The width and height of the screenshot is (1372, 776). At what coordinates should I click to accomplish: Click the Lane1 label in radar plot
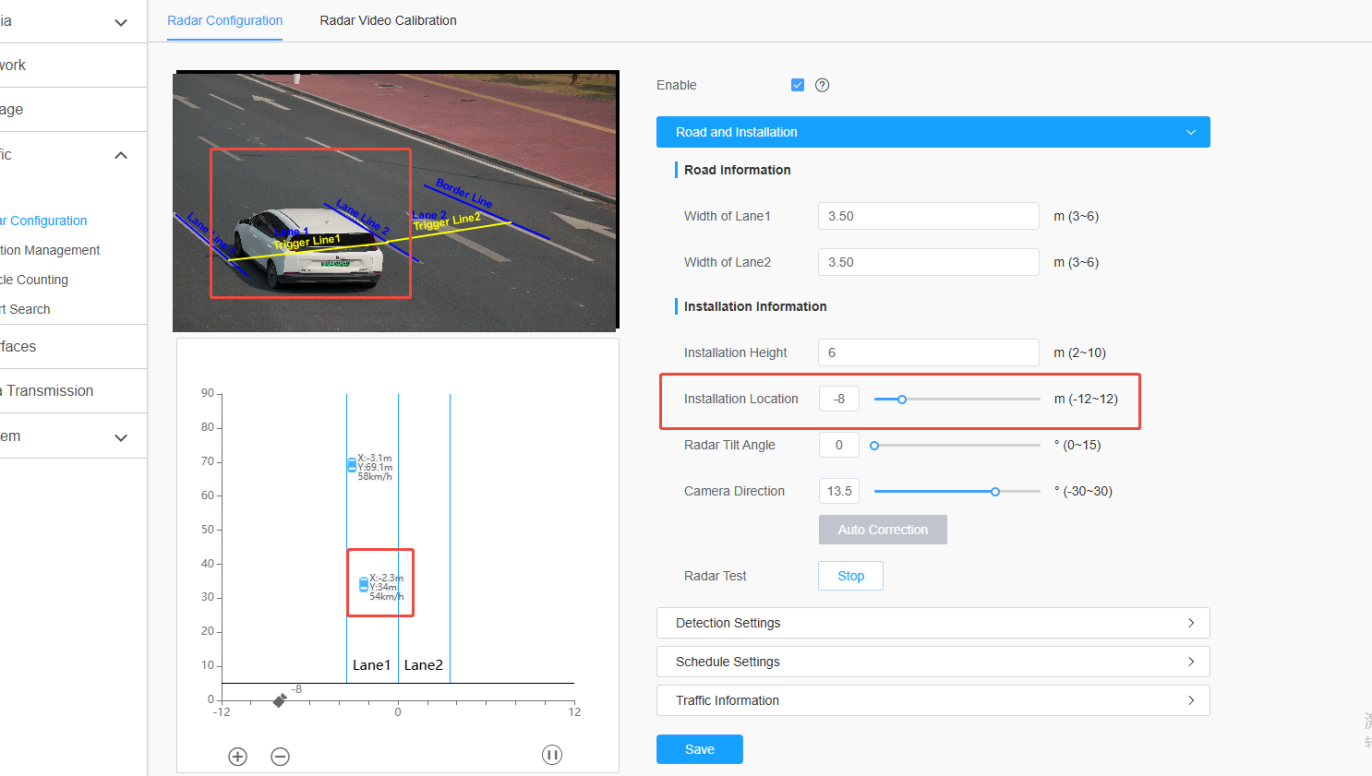tap(371, 665)
